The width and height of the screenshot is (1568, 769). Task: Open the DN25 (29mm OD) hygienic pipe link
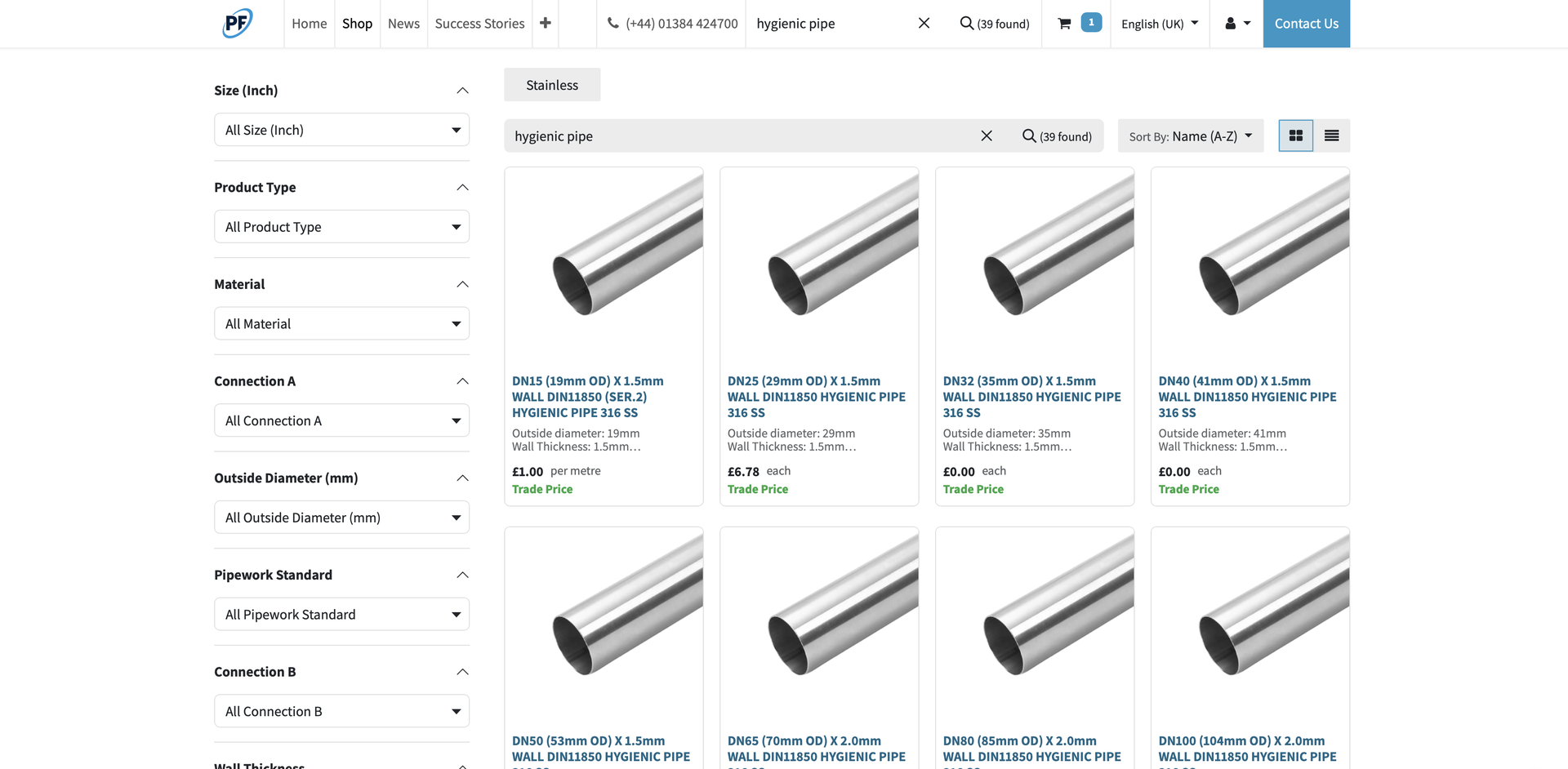[816, 397]
